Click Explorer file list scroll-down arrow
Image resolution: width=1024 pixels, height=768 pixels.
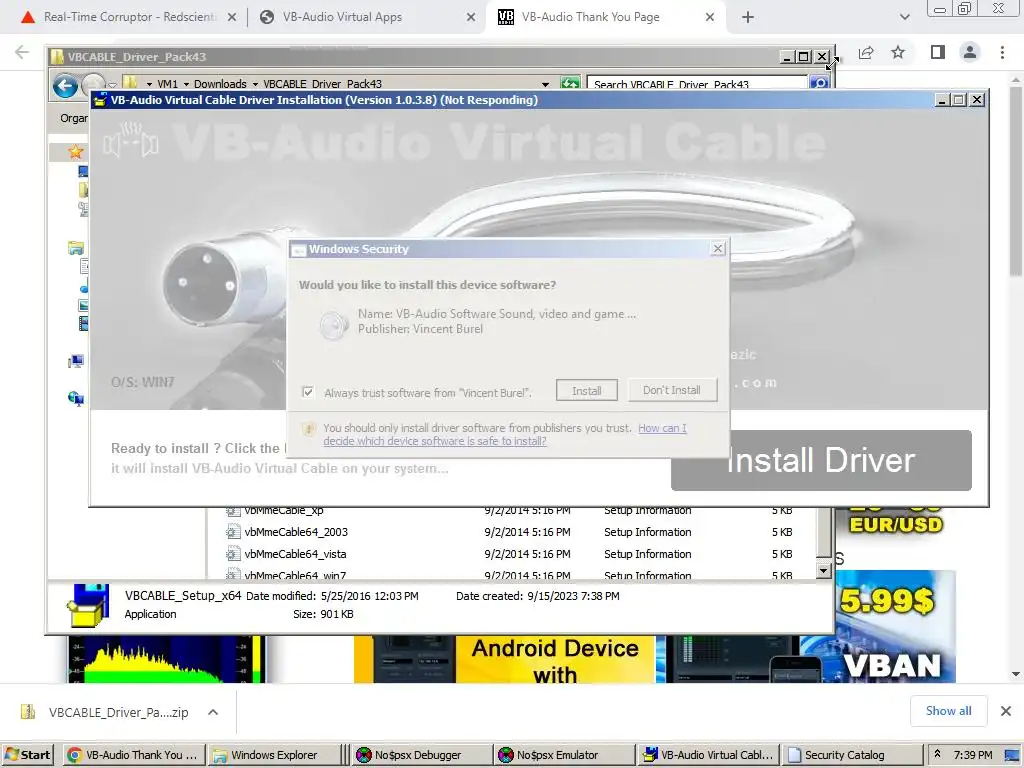click(824, 571)
